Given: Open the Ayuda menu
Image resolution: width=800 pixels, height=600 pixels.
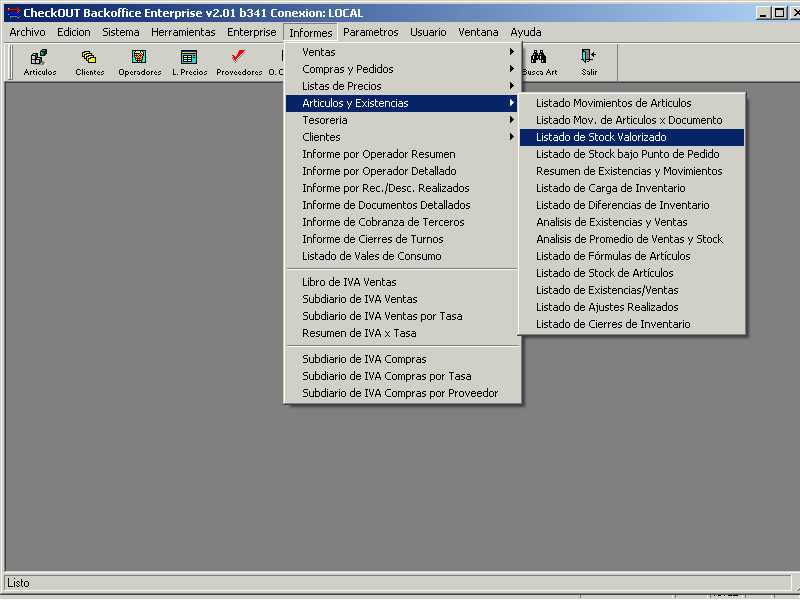Looking at the screenshot, I should [x=526, y=32].
